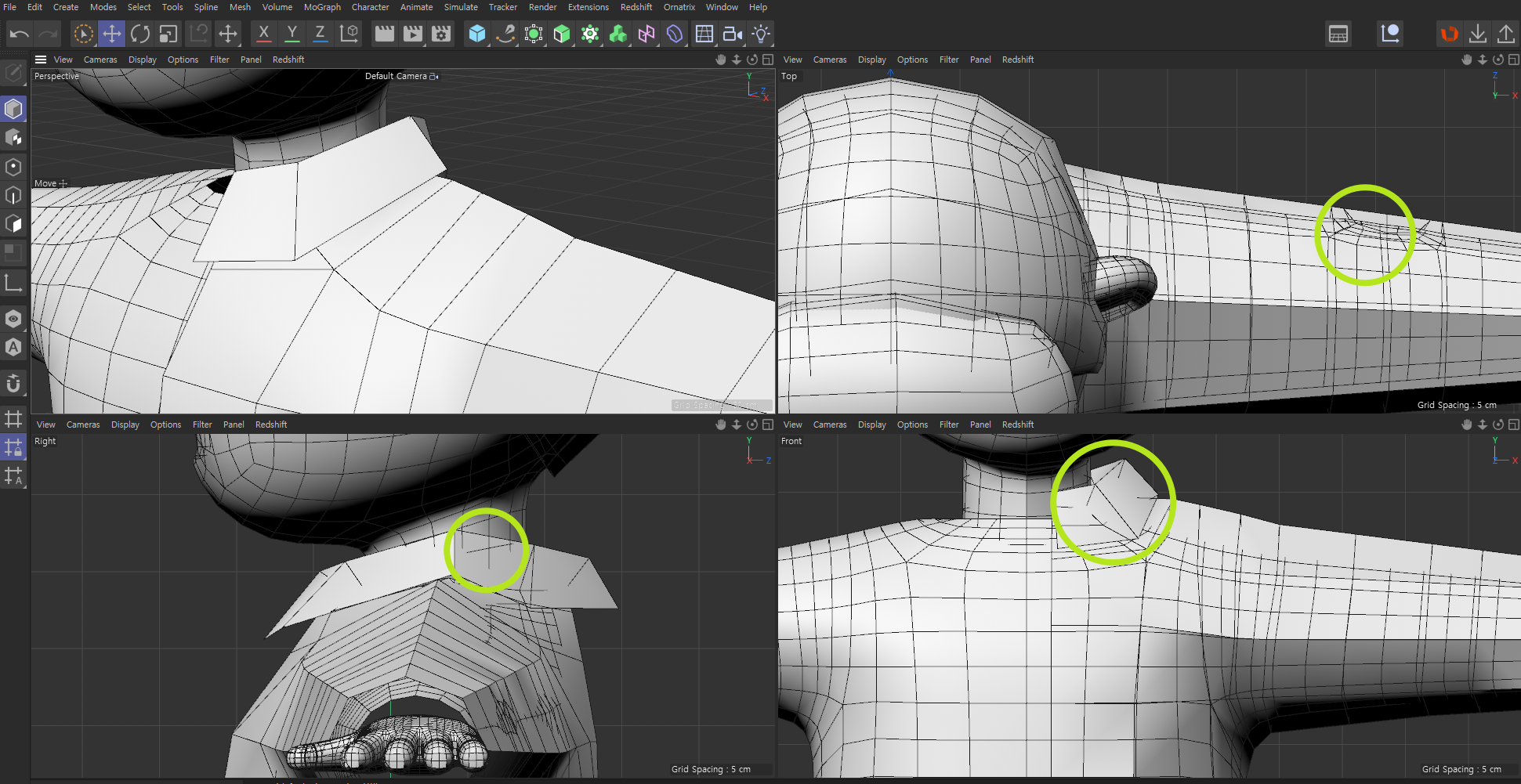This screenshot has width=1521, height=784.
Task: Click the pan hand icon in Top viewport
Action: tap(1467, 60)
